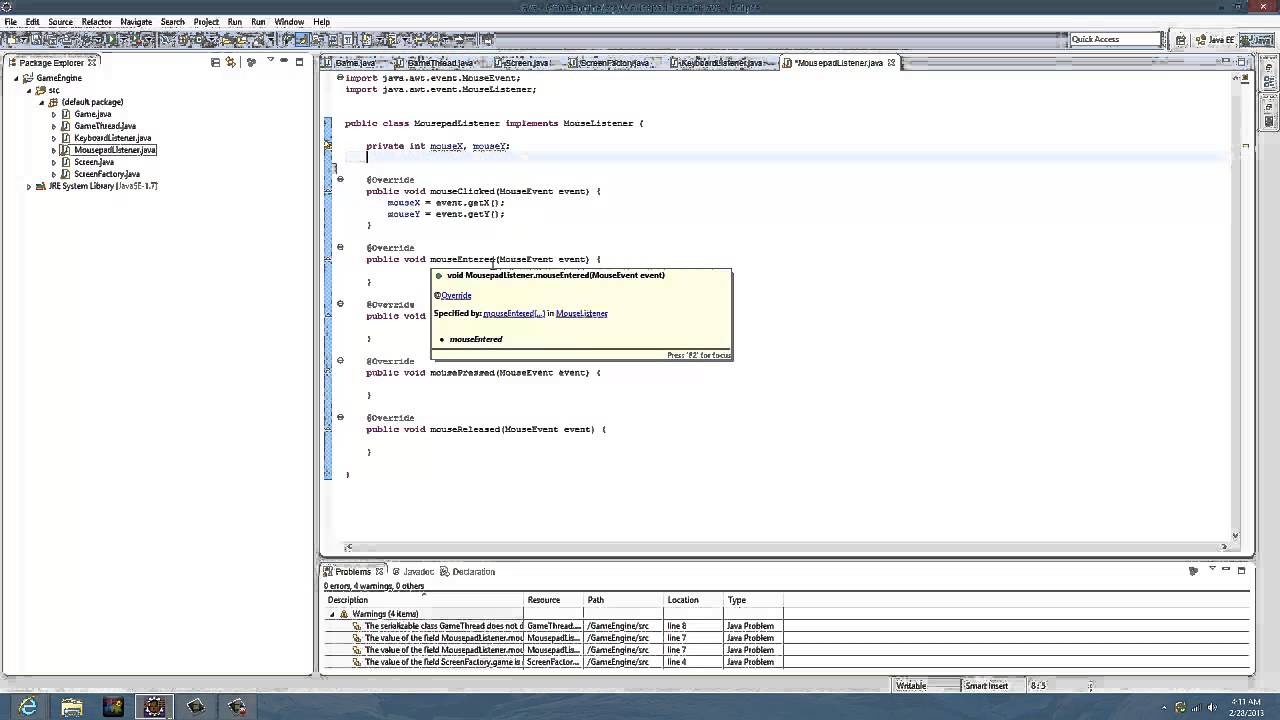
Task: Close the MousepadListener.java editor tab
Action: point(892,63)
